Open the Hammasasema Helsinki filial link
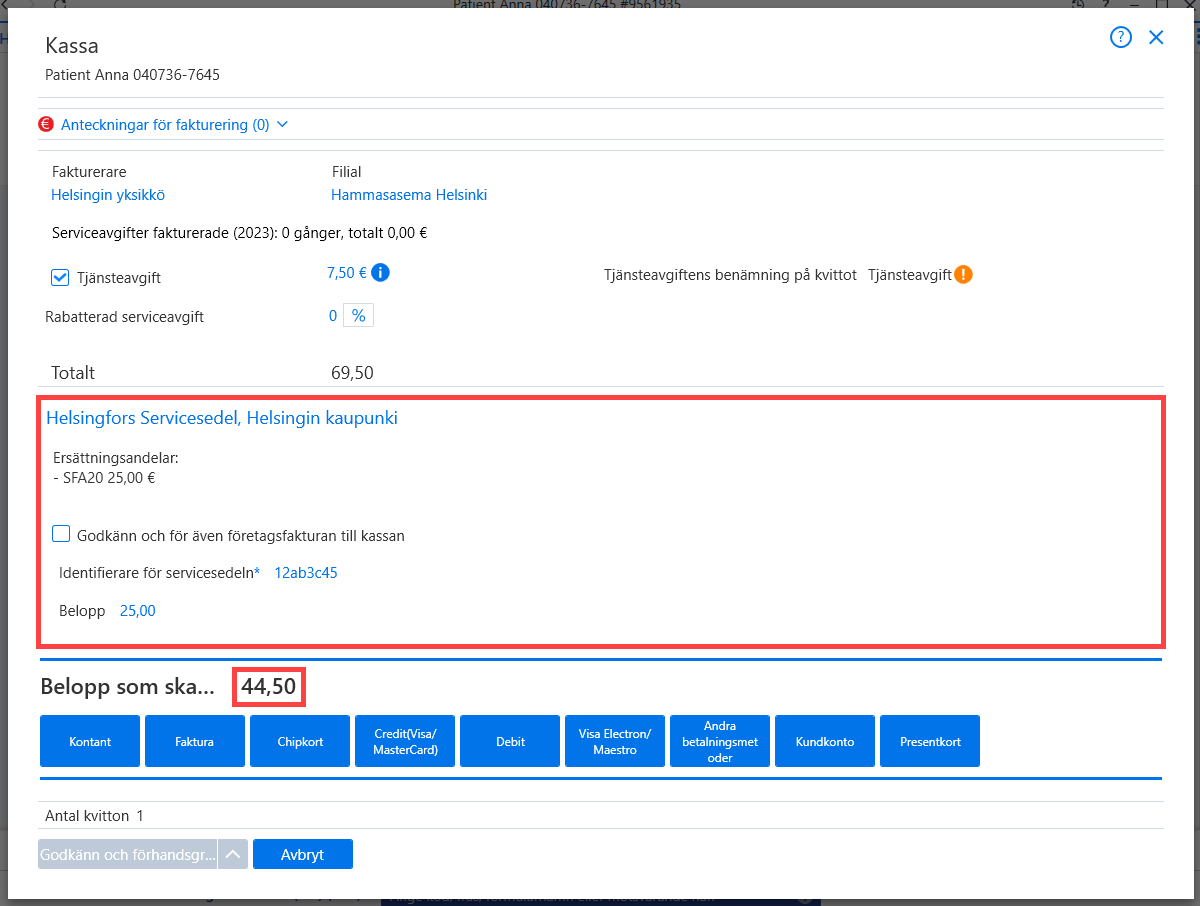 coord(409,195)
